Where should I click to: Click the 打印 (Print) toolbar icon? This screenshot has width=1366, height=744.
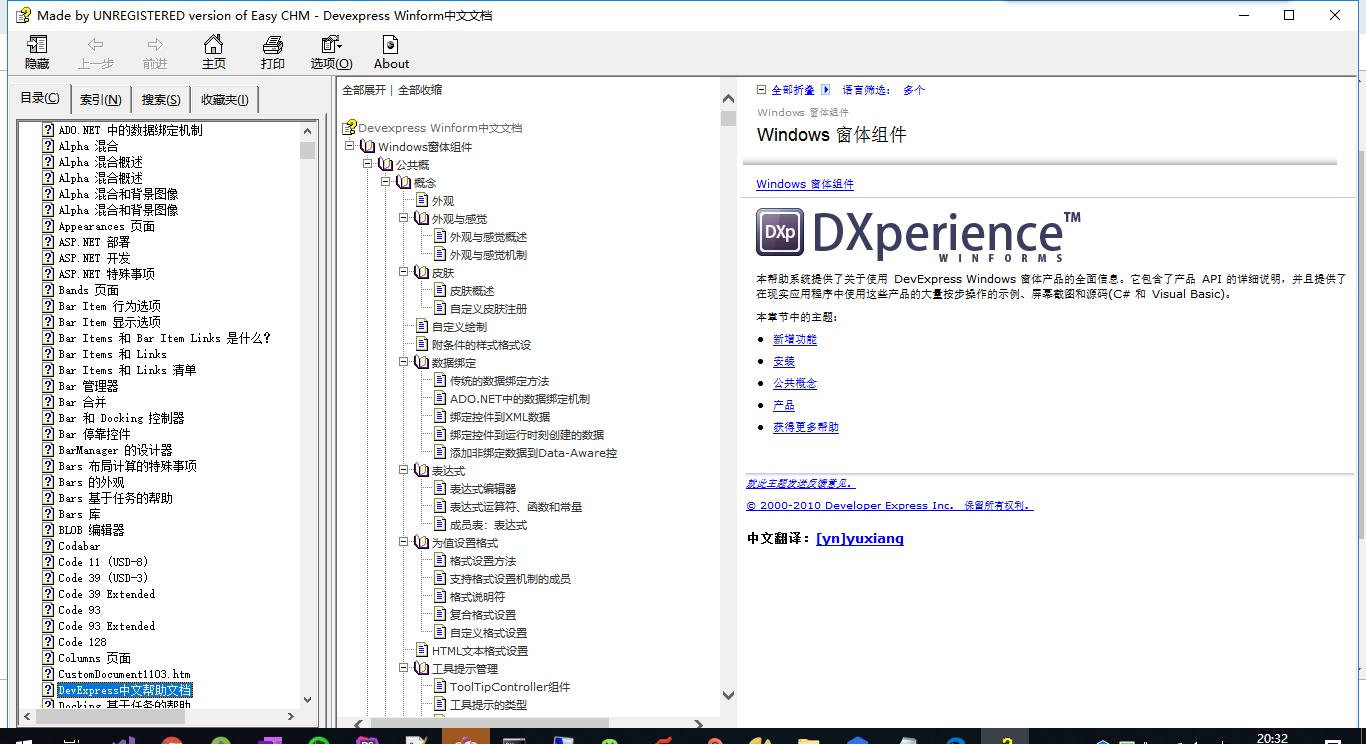pyautogui.click(x=272, y=45)
